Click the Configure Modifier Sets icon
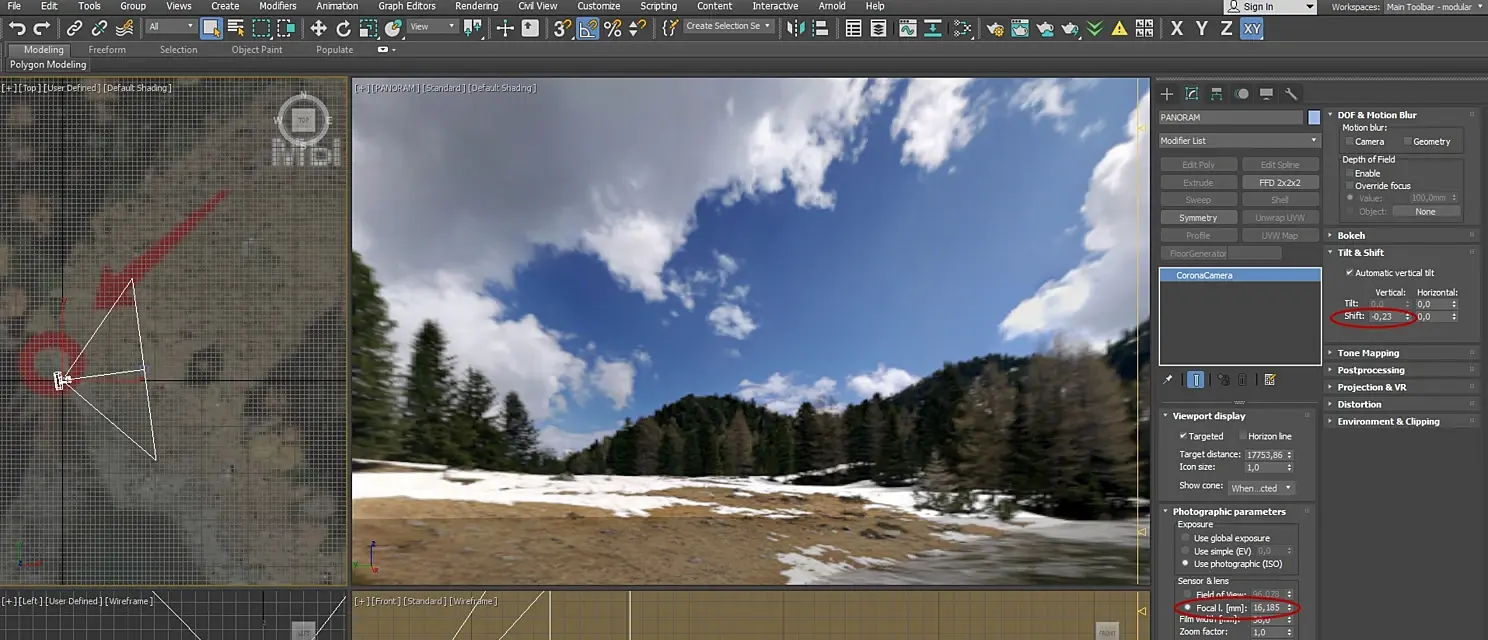 click(x=1270, y=380)
